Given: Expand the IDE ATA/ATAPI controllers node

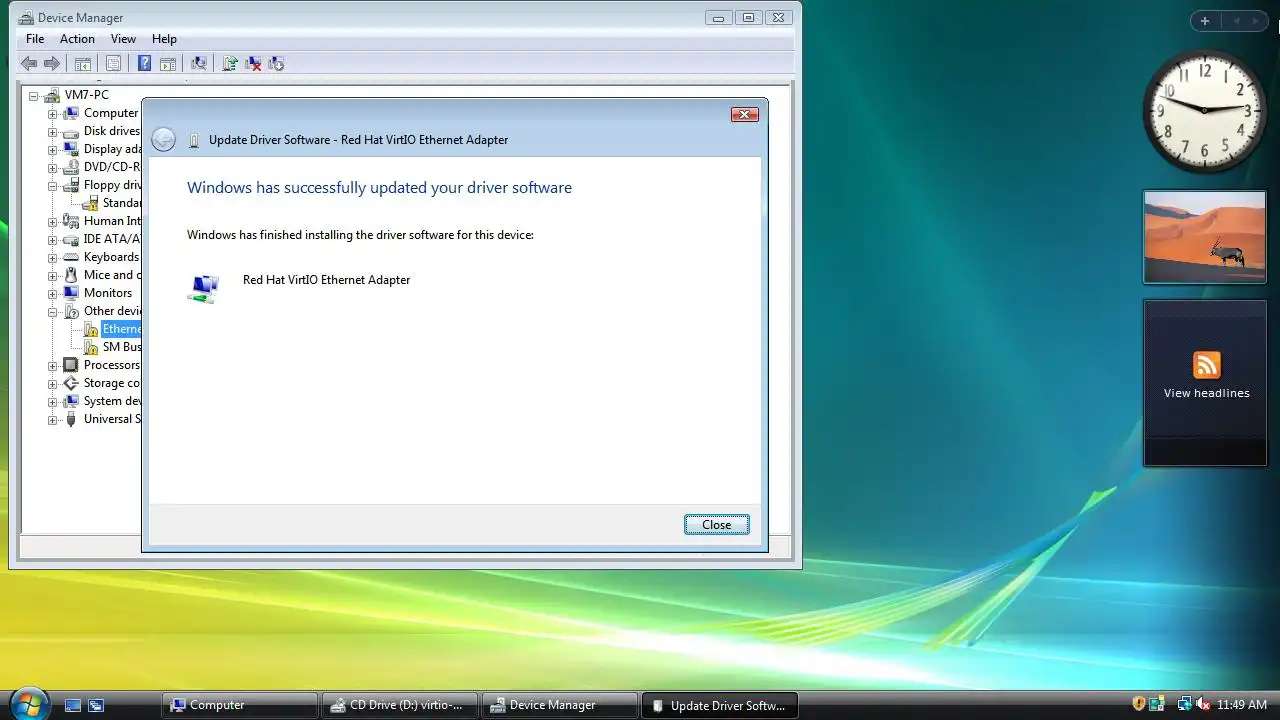Looking at the screenshot, I should (x=52, y=240).
